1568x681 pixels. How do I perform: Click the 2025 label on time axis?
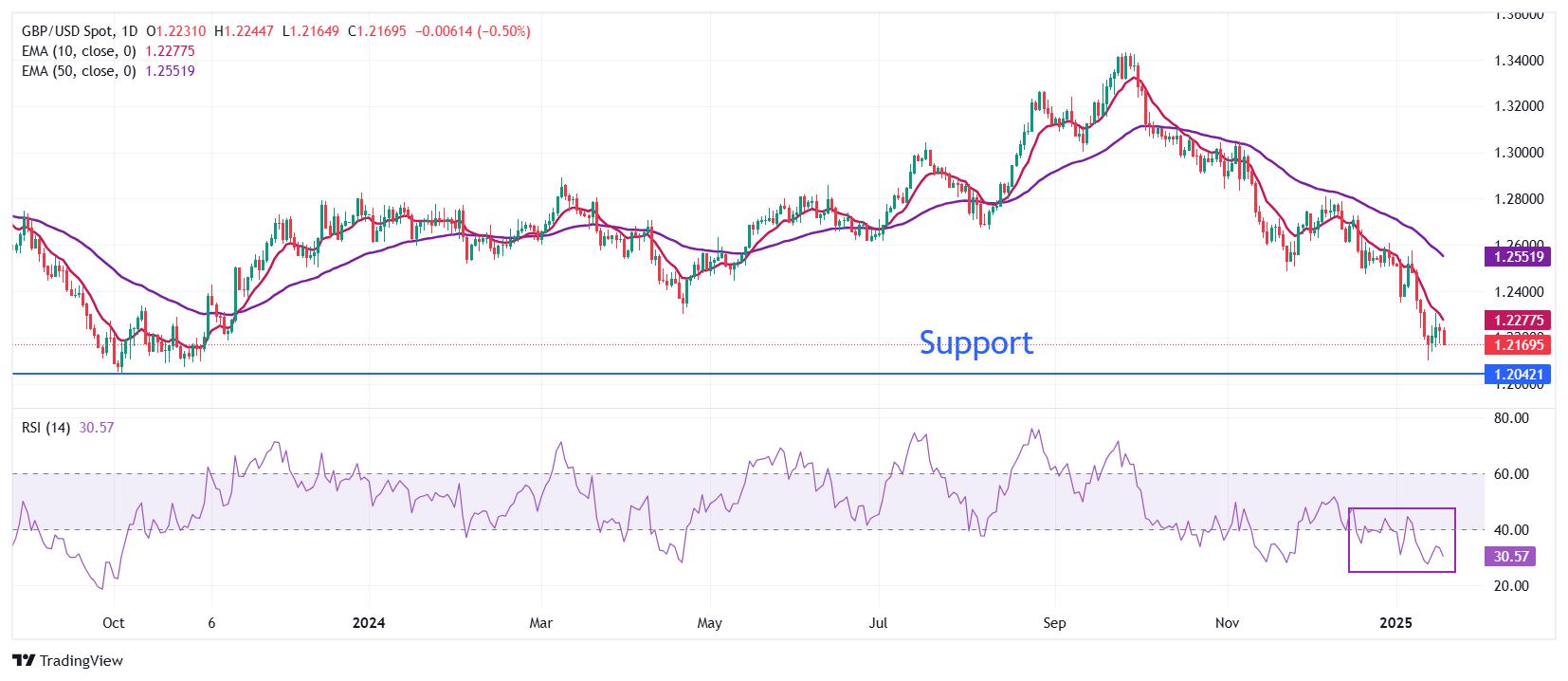(x=1396, y=623)
